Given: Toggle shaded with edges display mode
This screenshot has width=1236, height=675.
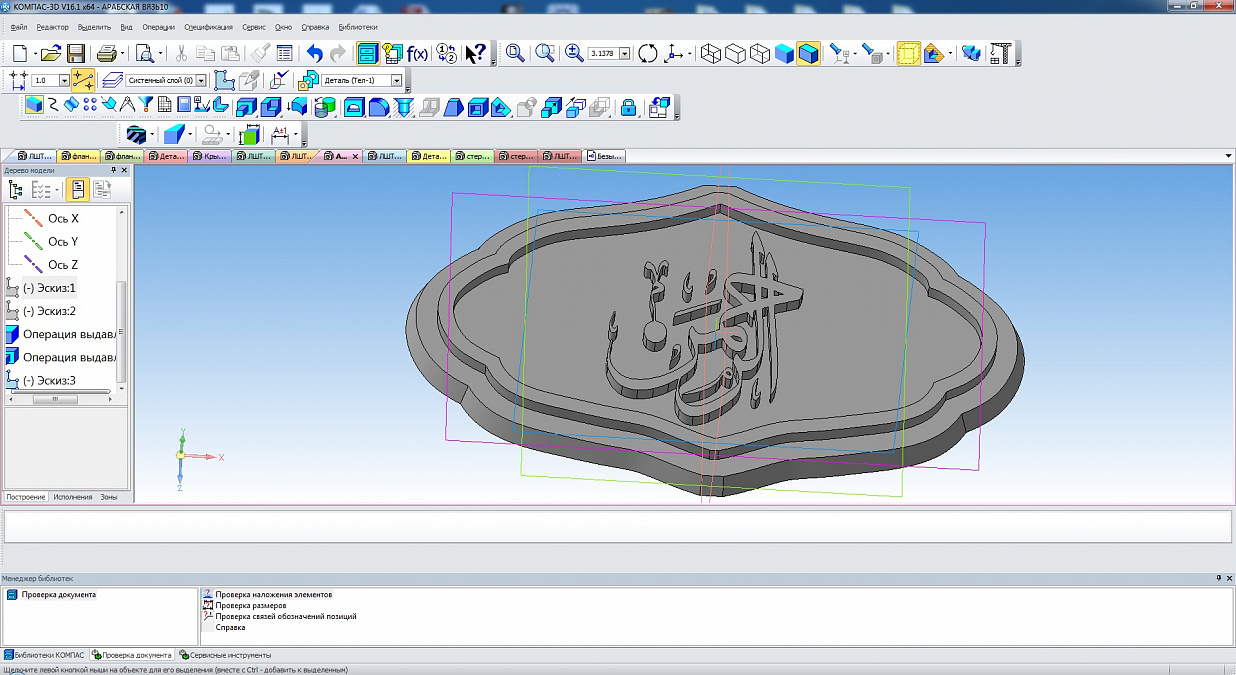Looking at the screenshot, I should point(808,54).
